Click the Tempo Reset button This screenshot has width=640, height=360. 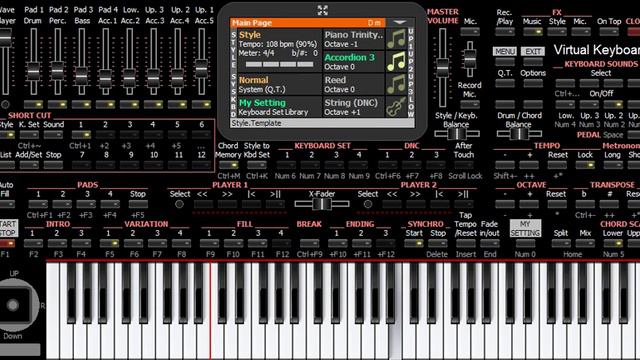pos(557,165)
